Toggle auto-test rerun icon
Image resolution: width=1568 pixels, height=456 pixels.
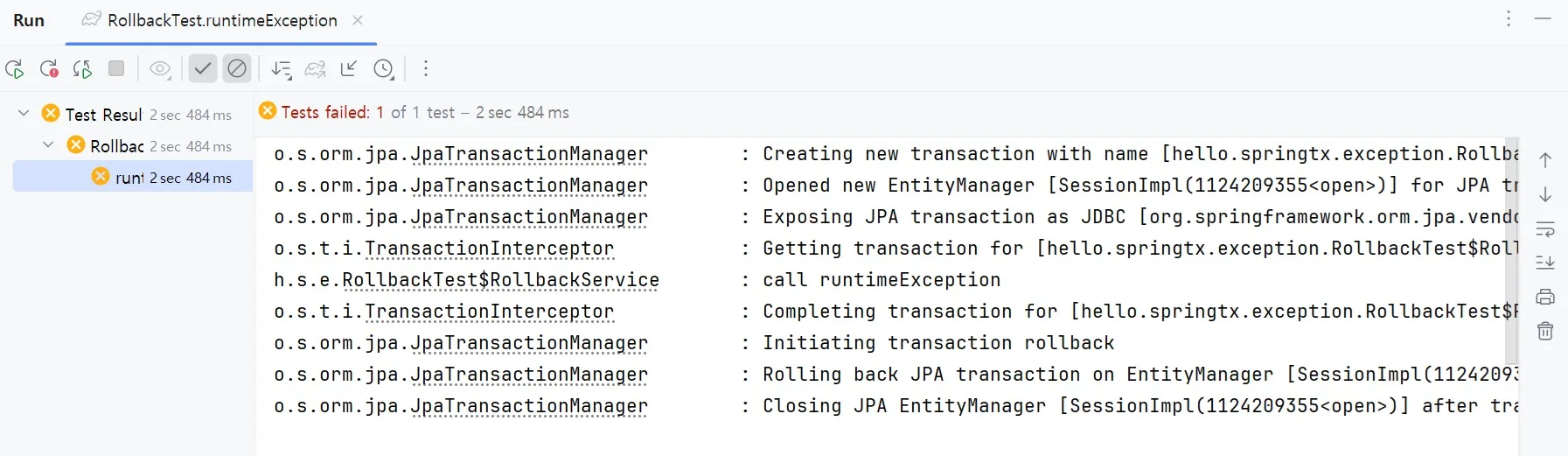82,69
